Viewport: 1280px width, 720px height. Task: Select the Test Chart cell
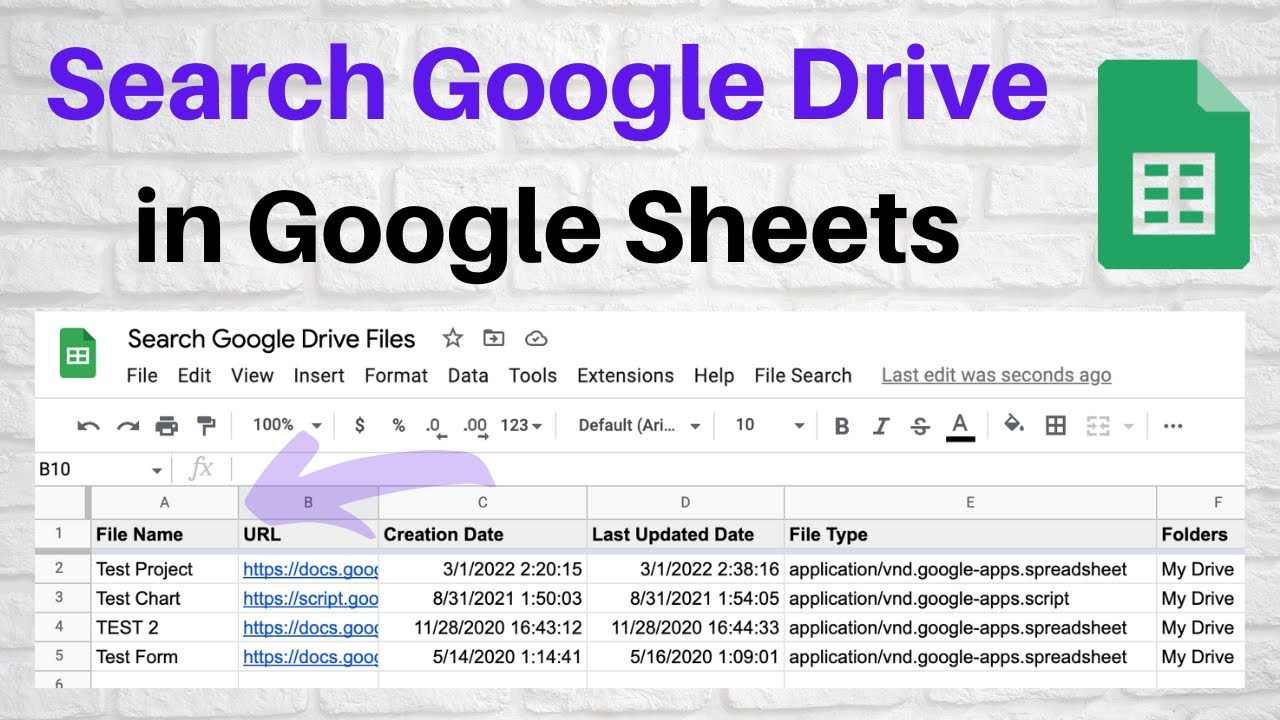pos(164,598)
